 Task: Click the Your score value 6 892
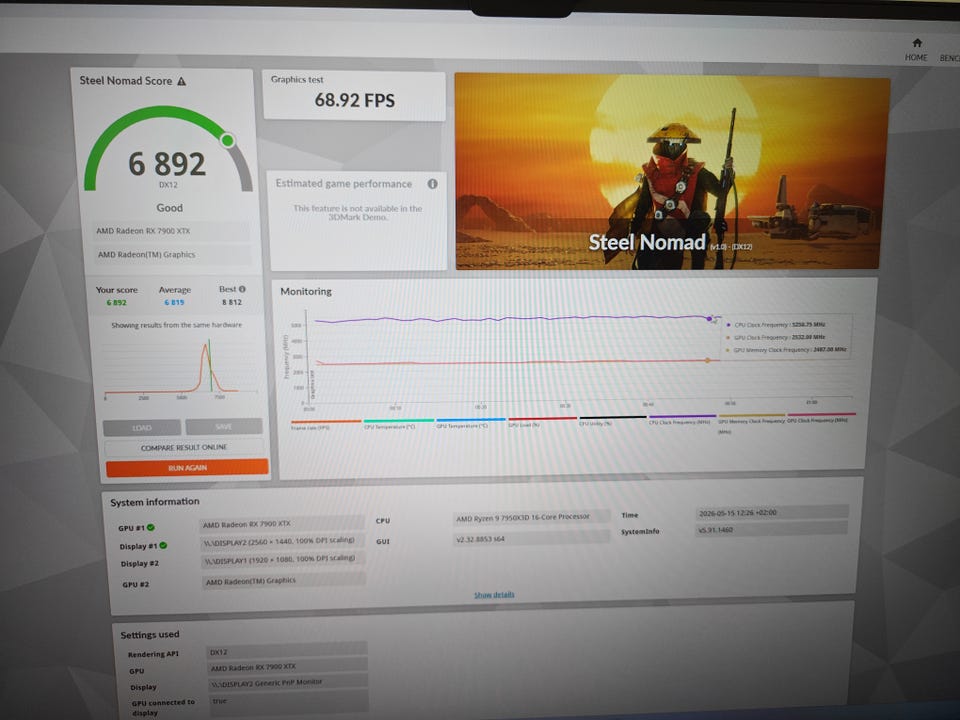tap(116, 302)
